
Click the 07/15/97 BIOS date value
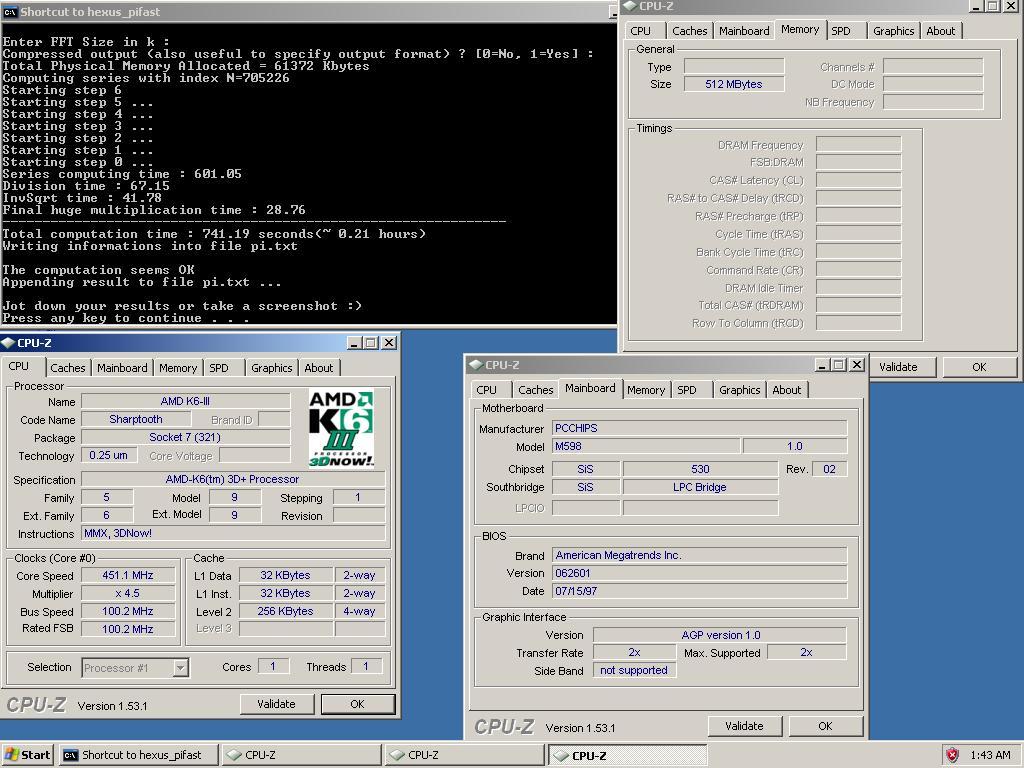(699, 591)
